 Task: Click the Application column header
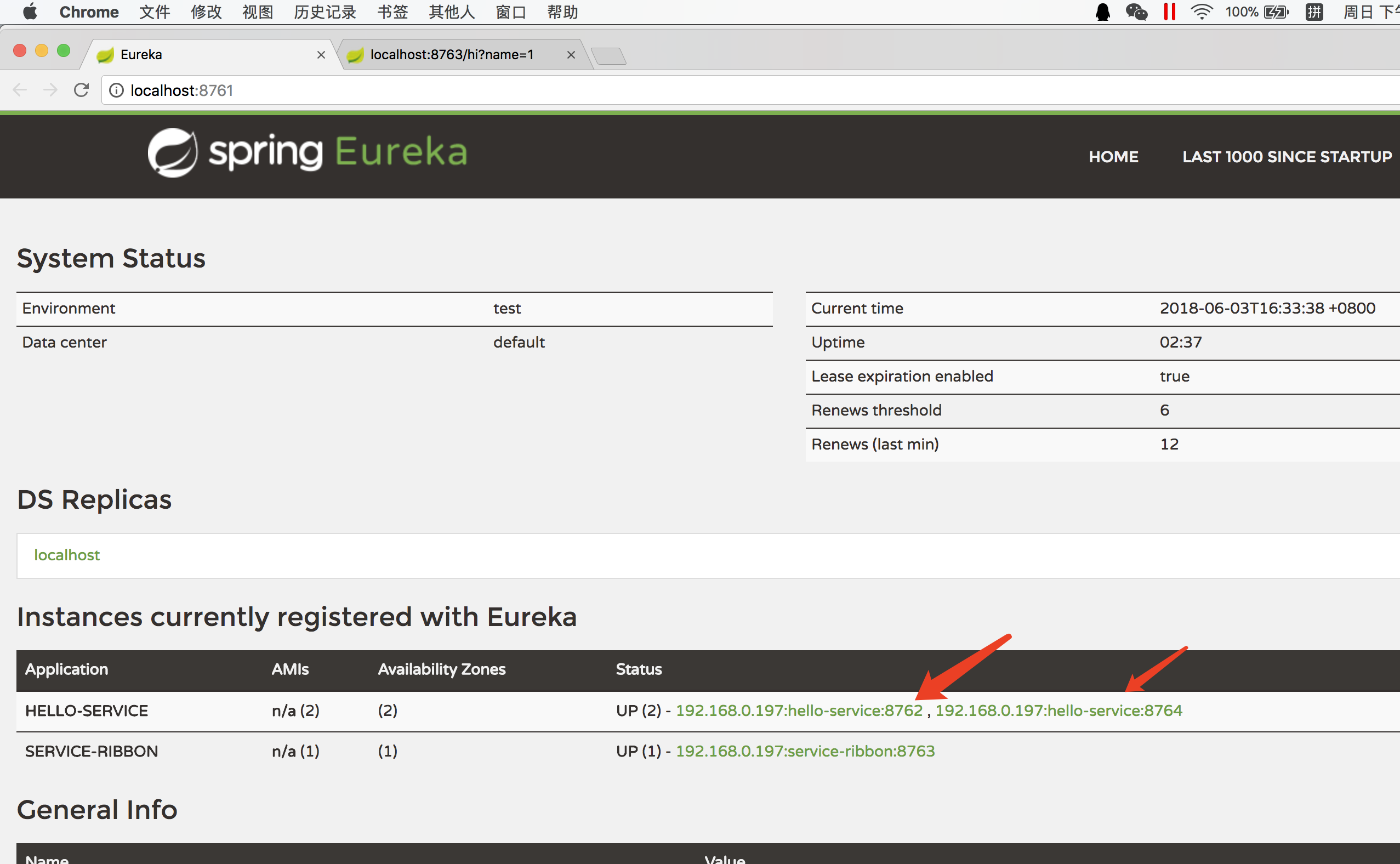pos(67,669)
